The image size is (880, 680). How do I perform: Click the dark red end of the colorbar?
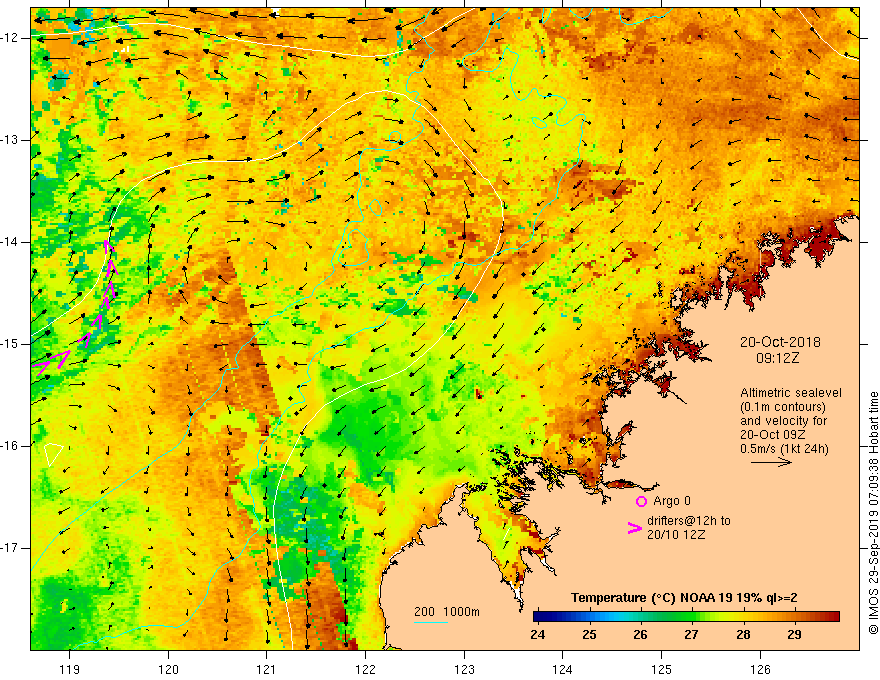click(834, 617)
